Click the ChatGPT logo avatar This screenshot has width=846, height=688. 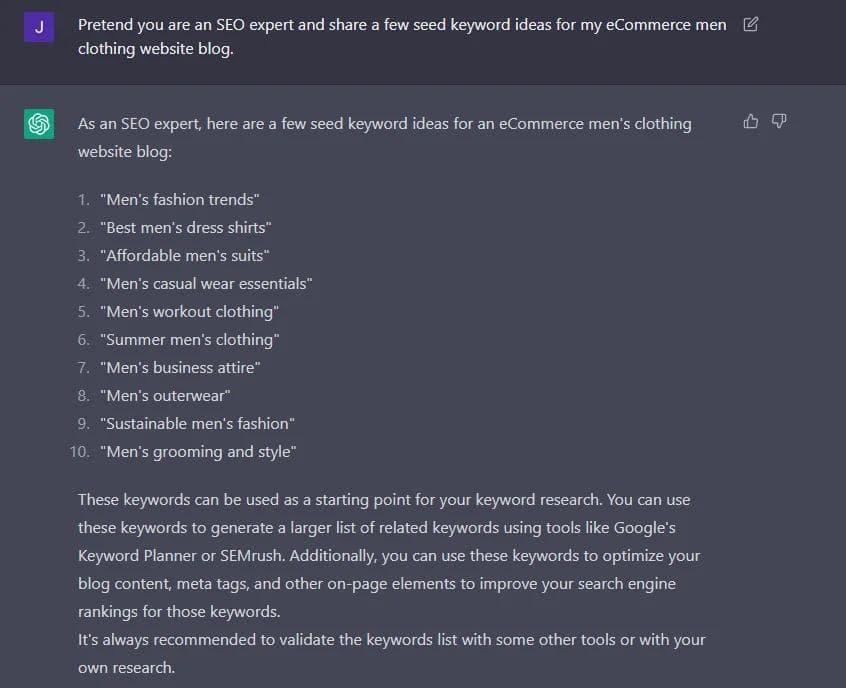pos(39,125)
